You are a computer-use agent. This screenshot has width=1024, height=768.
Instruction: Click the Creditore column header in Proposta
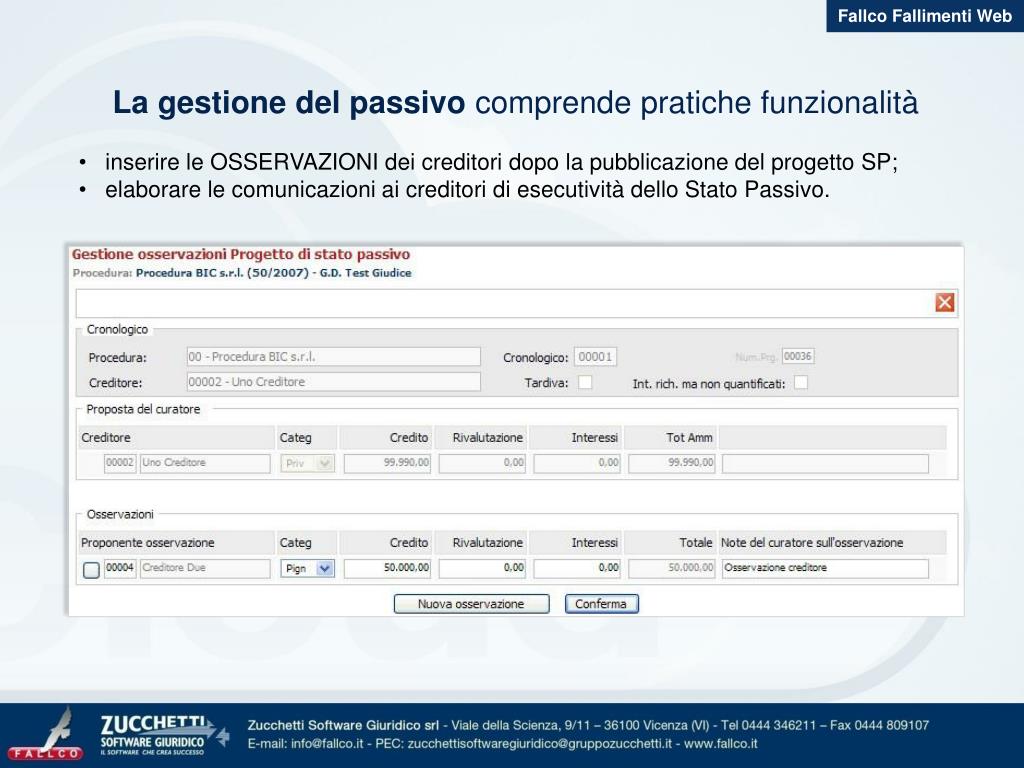(106, 438)
